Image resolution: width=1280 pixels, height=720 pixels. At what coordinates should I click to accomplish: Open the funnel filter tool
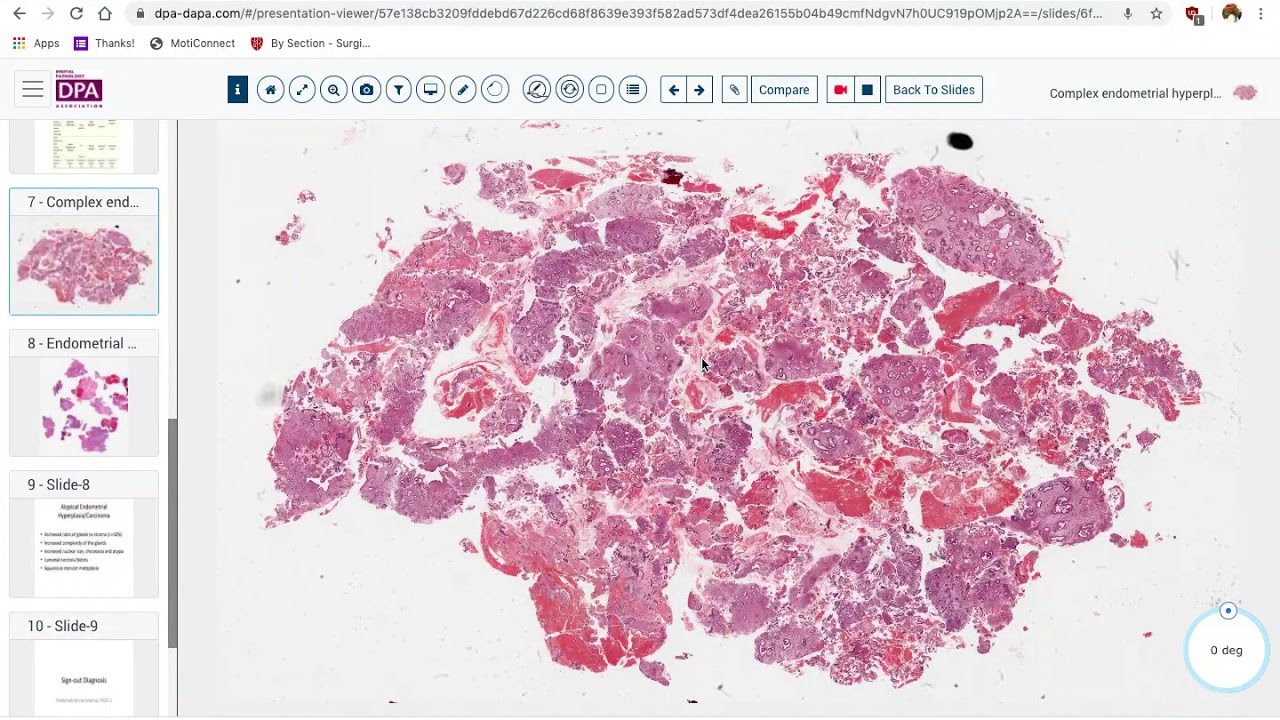click(x=398, y=90)
